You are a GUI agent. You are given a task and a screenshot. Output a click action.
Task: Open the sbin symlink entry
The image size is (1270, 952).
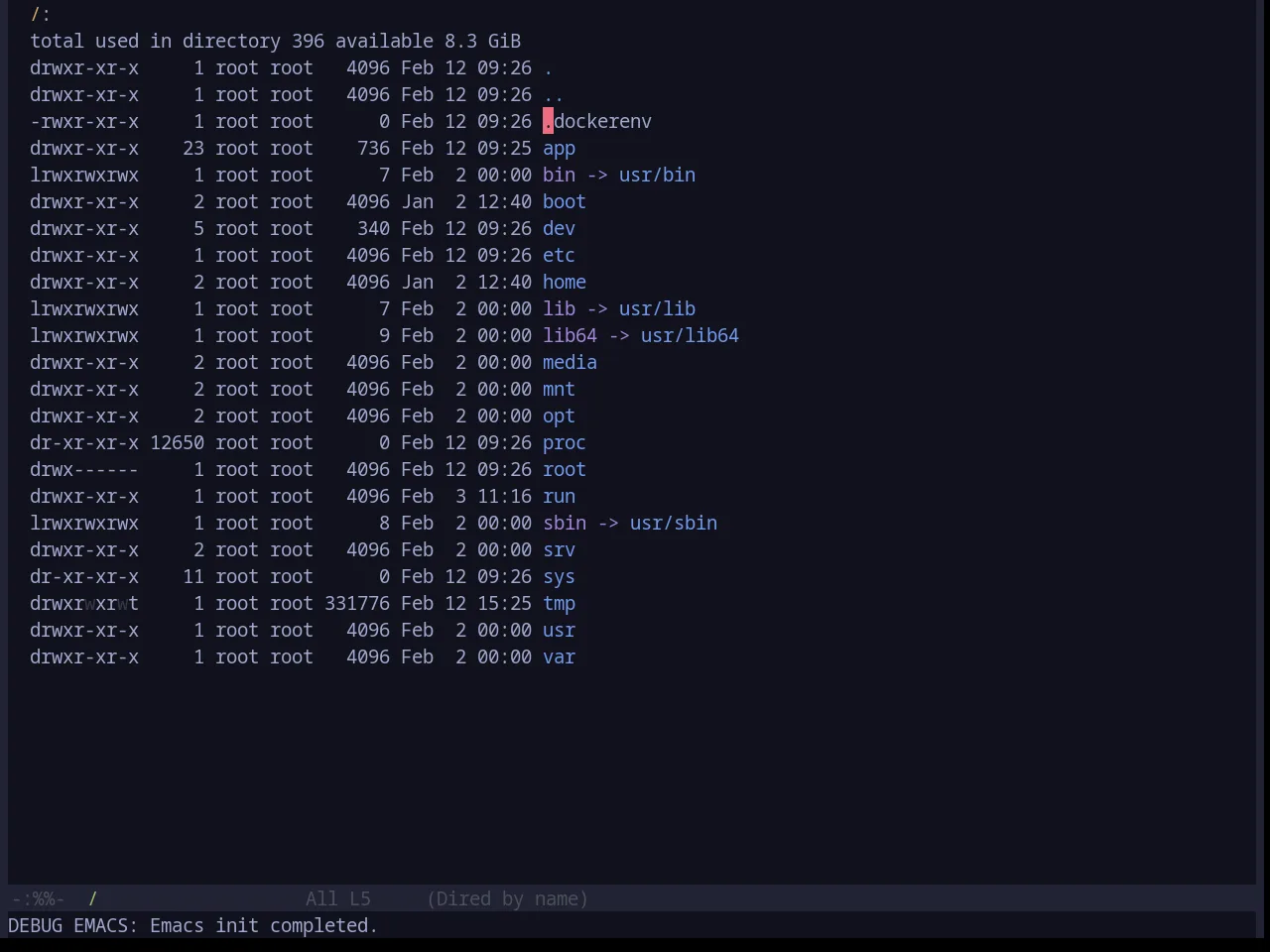[x=565, y=524]
